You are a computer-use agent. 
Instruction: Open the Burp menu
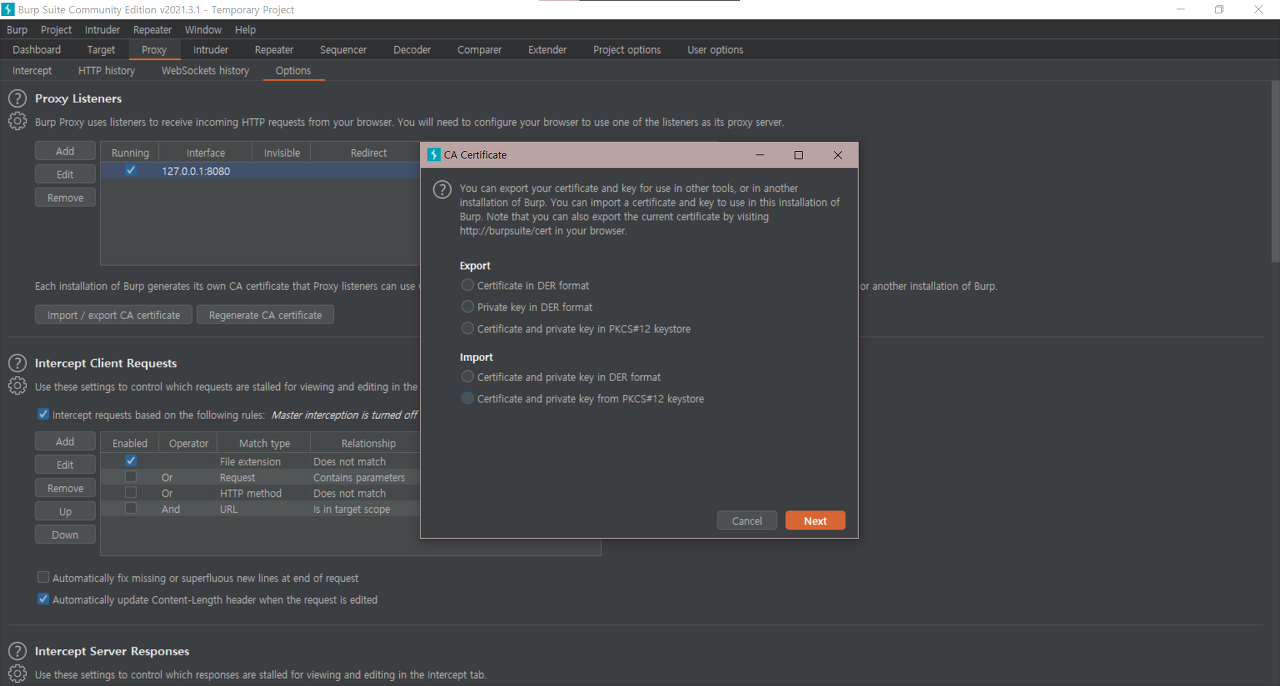coord(17,30)
